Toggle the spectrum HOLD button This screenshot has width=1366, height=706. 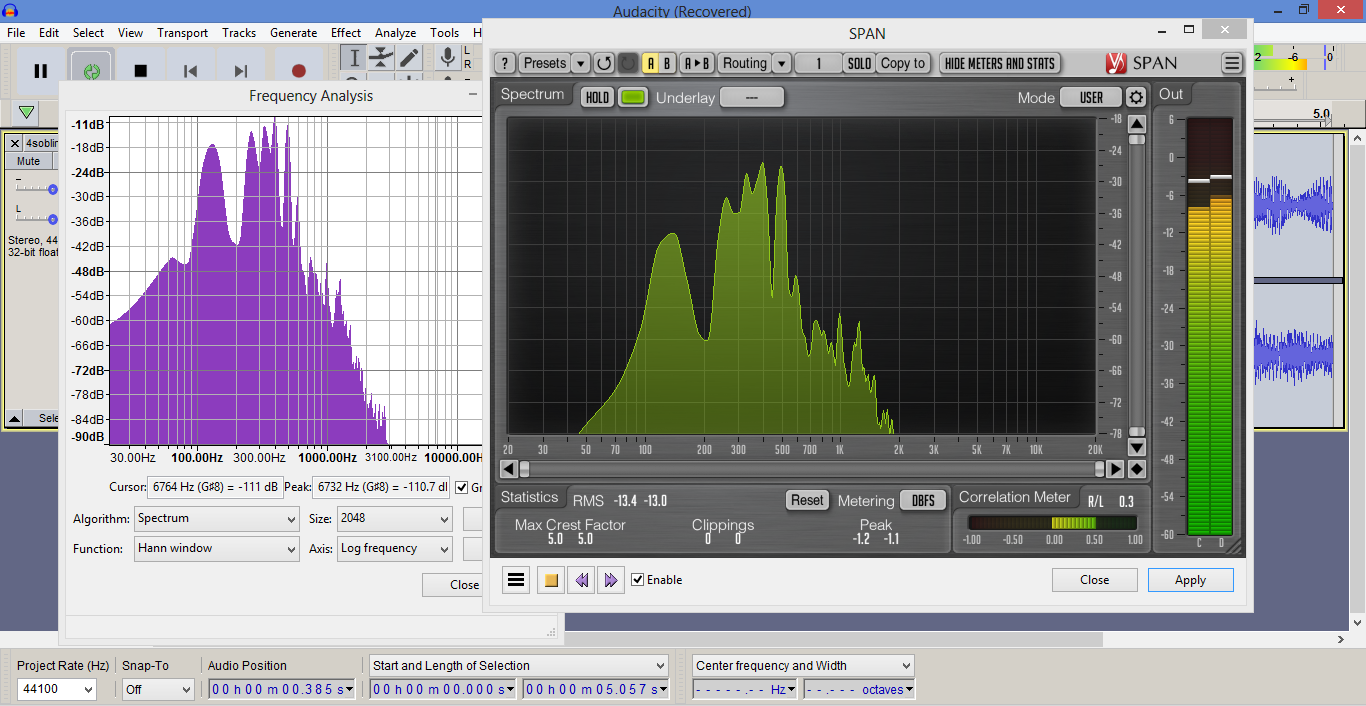tap(597, 97)
